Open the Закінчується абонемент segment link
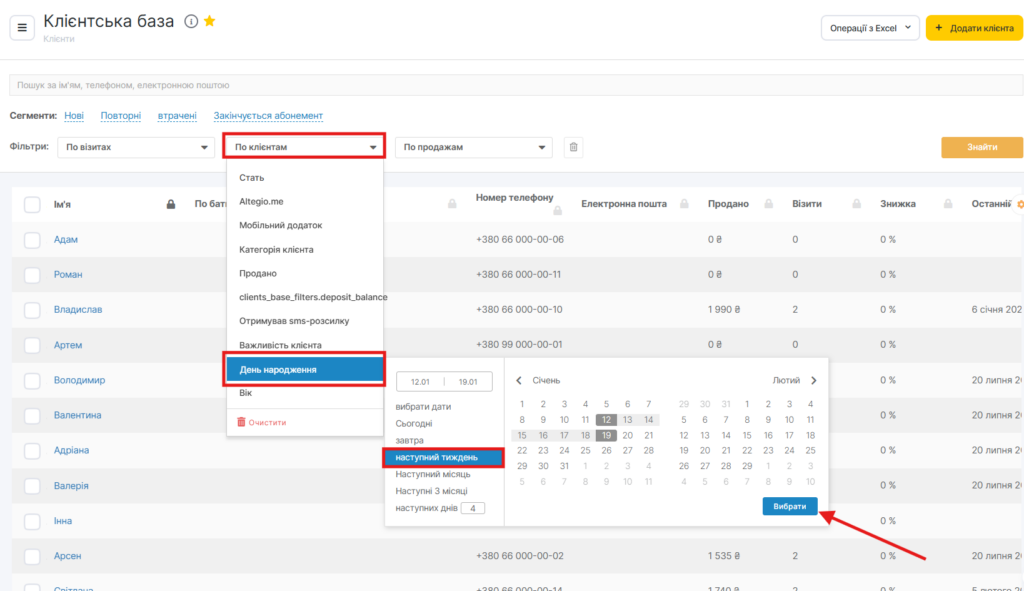This screenshot has height=591, width=1024. click(x=268, y=116)
